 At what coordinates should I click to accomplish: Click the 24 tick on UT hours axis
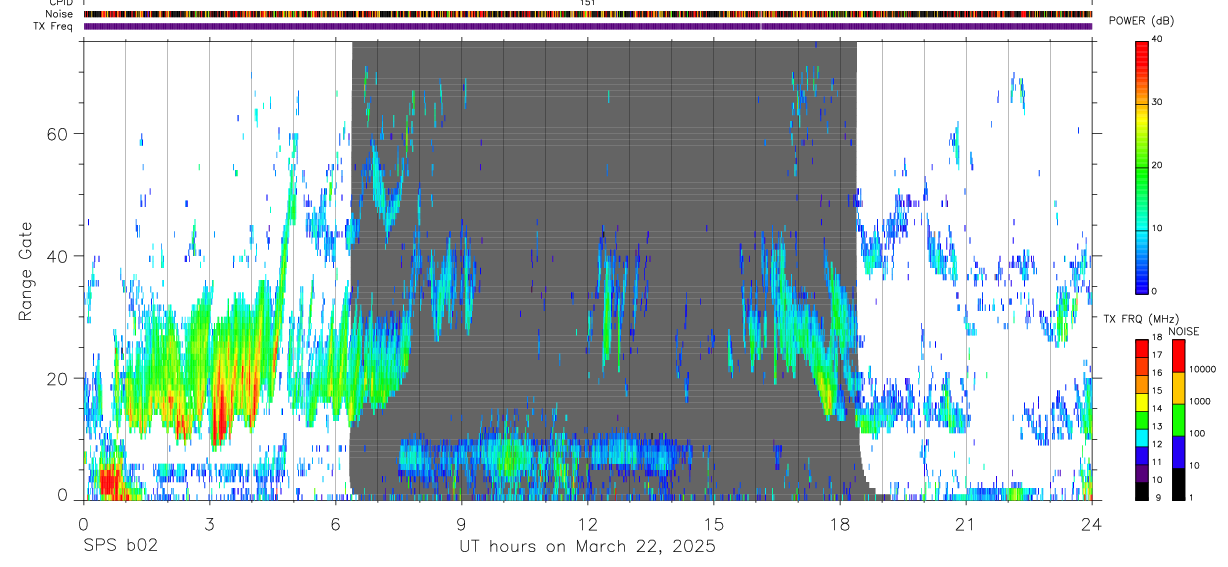pos(1091,524)
